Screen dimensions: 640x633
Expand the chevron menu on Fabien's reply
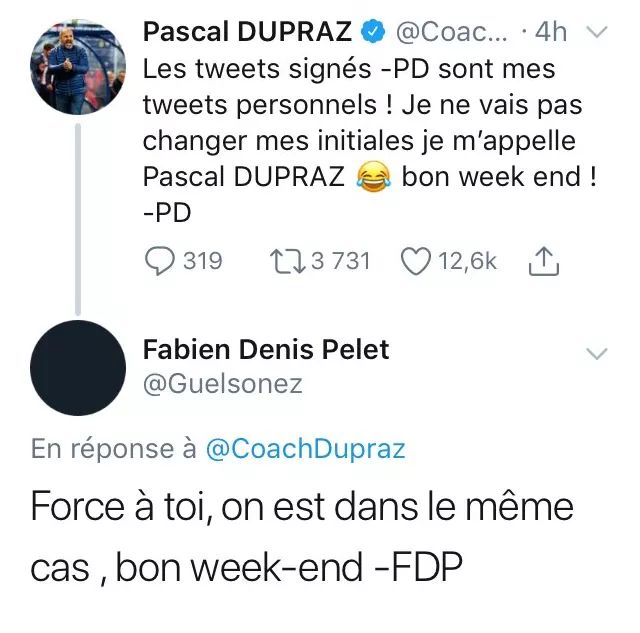click(x=596, y=353)
